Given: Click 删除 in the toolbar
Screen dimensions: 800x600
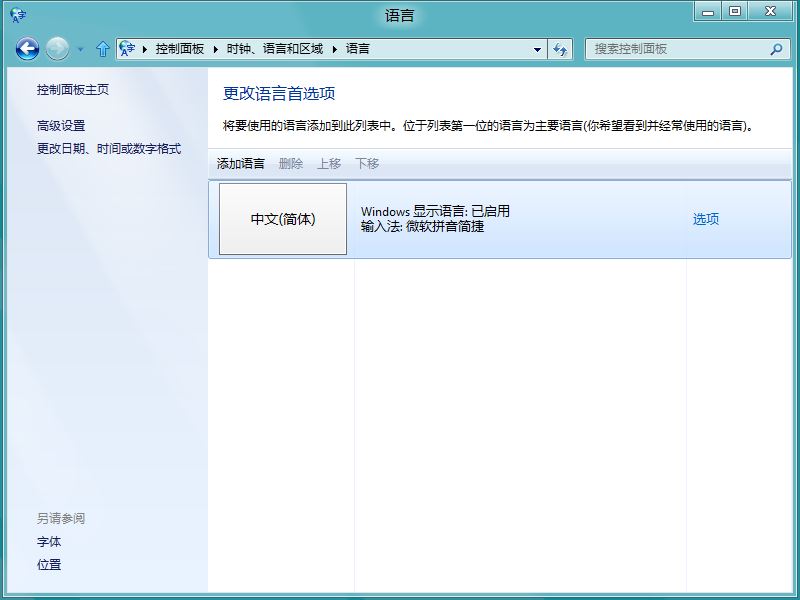Looking at the screenshot, I should 291,164.
